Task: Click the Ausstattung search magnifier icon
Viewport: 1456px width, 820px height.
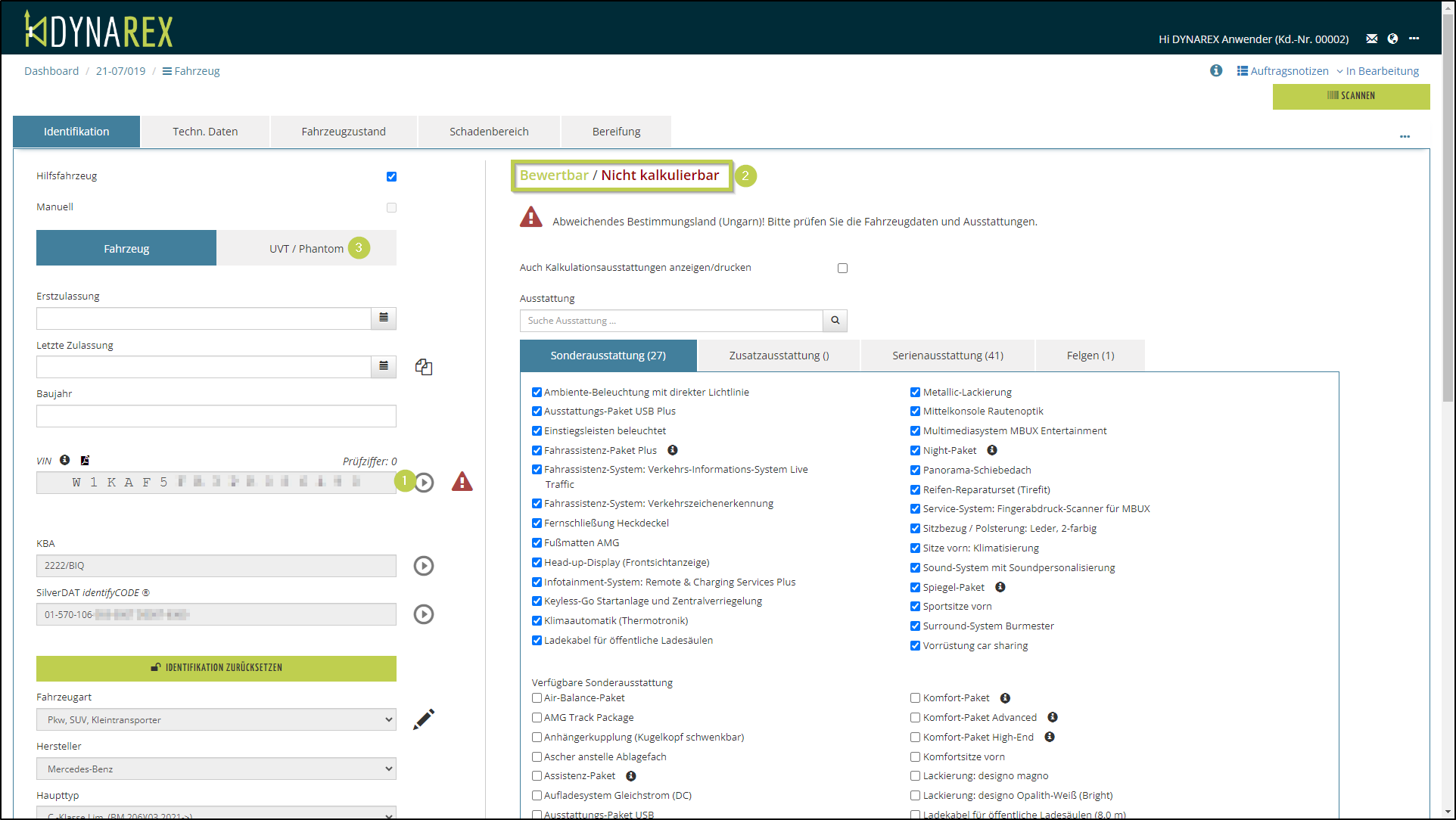Action: pyautogui.click(x=835, y=321)
